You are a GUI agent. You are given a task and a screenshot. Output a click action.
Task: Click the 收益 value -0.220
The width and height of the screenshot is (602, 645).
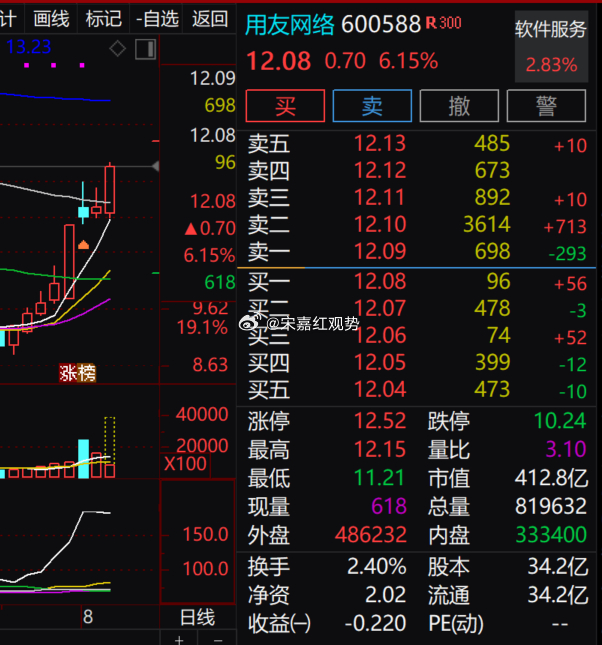click(x=375, y=623)
